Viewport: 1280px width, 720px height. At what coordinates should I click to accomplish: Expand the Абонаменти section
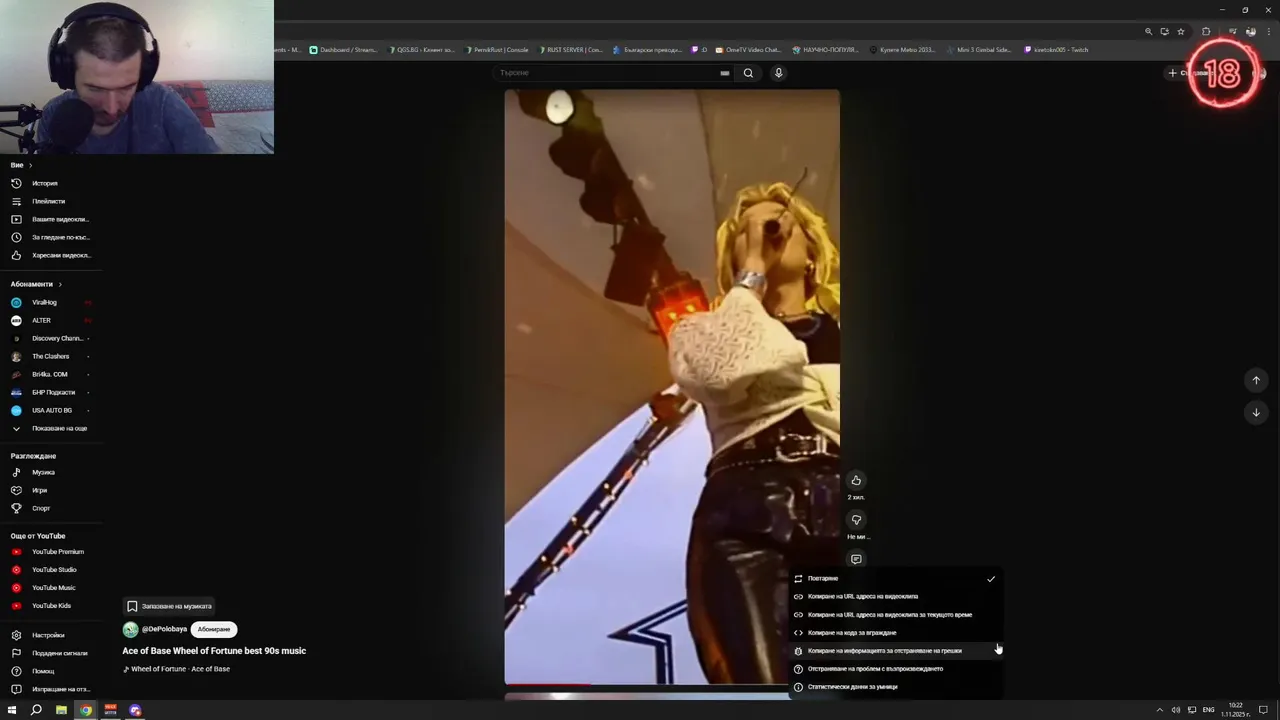tap(36, 284)
